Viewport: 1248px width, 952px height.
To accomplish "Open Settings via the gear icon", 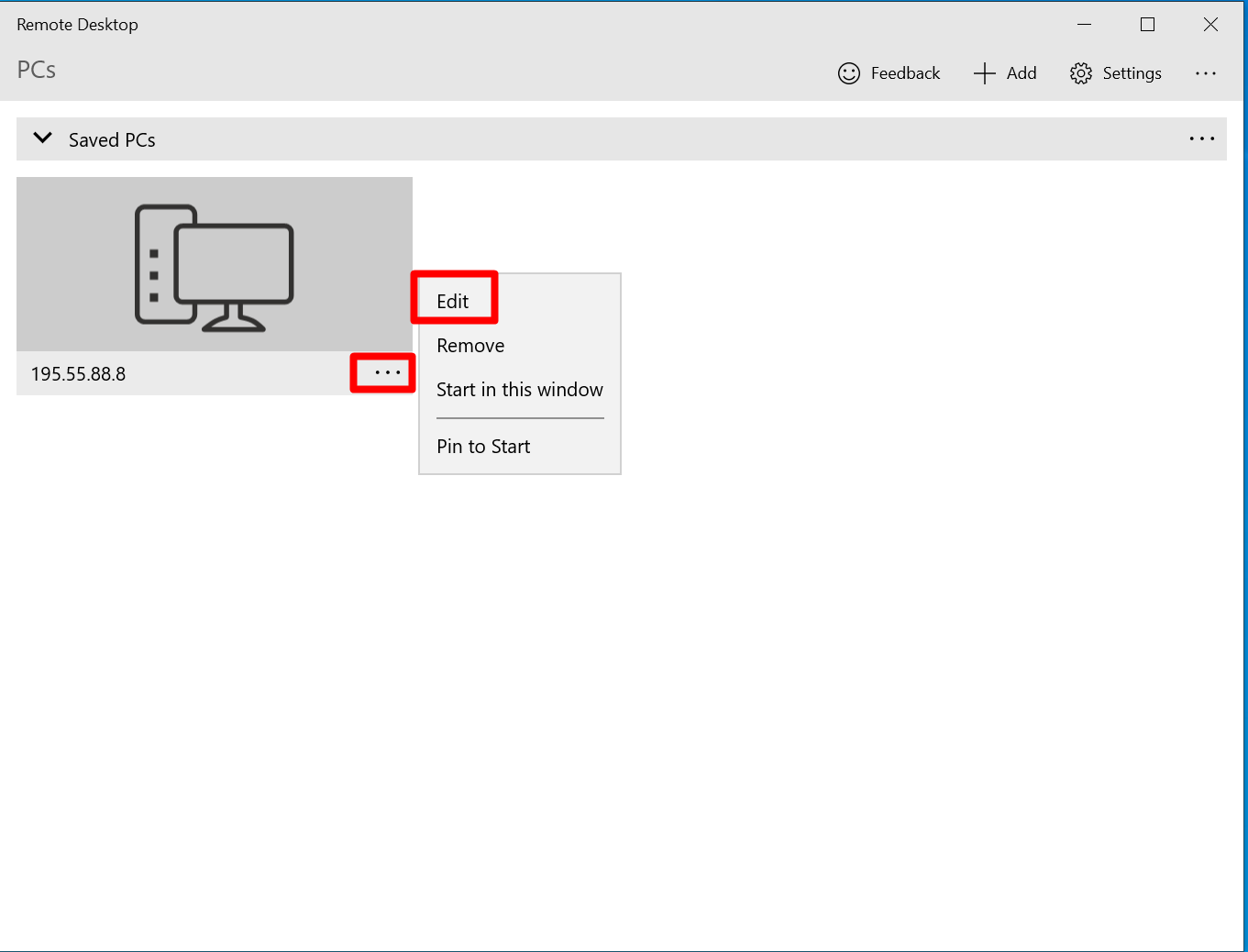I will (x=1081, y=73).
